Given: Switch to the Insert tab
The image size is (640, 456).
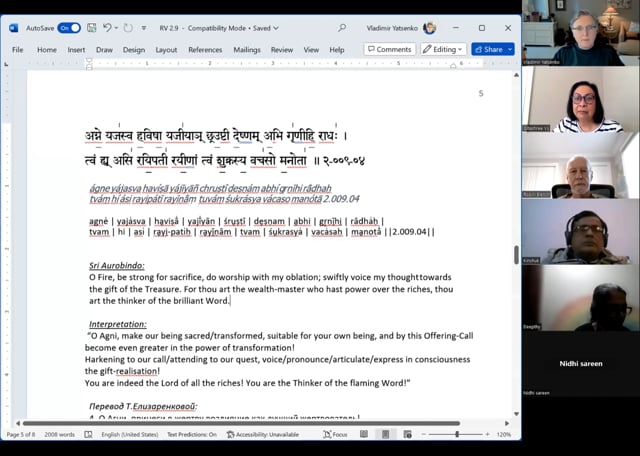Looking at the screenshot, I should click(76, 49).
